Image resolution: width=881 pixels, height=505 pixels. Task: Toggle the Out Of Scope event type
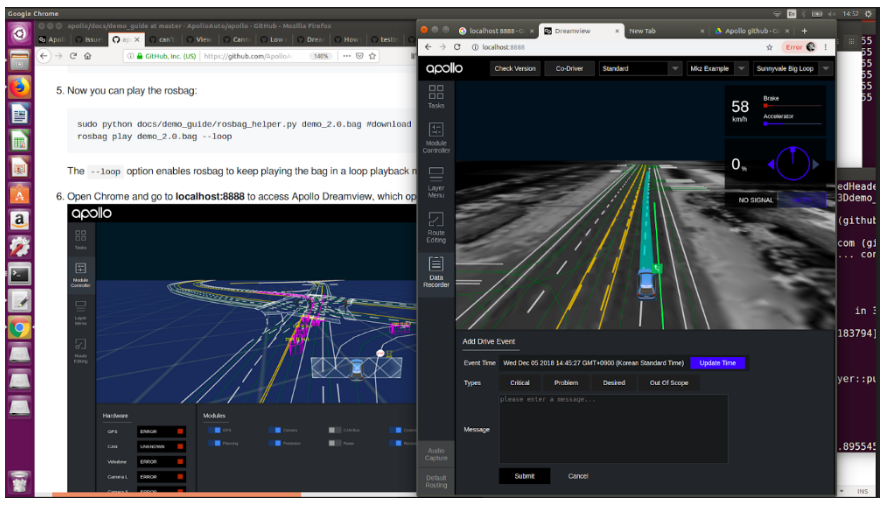pyautogui.click(x=669, y=383)
